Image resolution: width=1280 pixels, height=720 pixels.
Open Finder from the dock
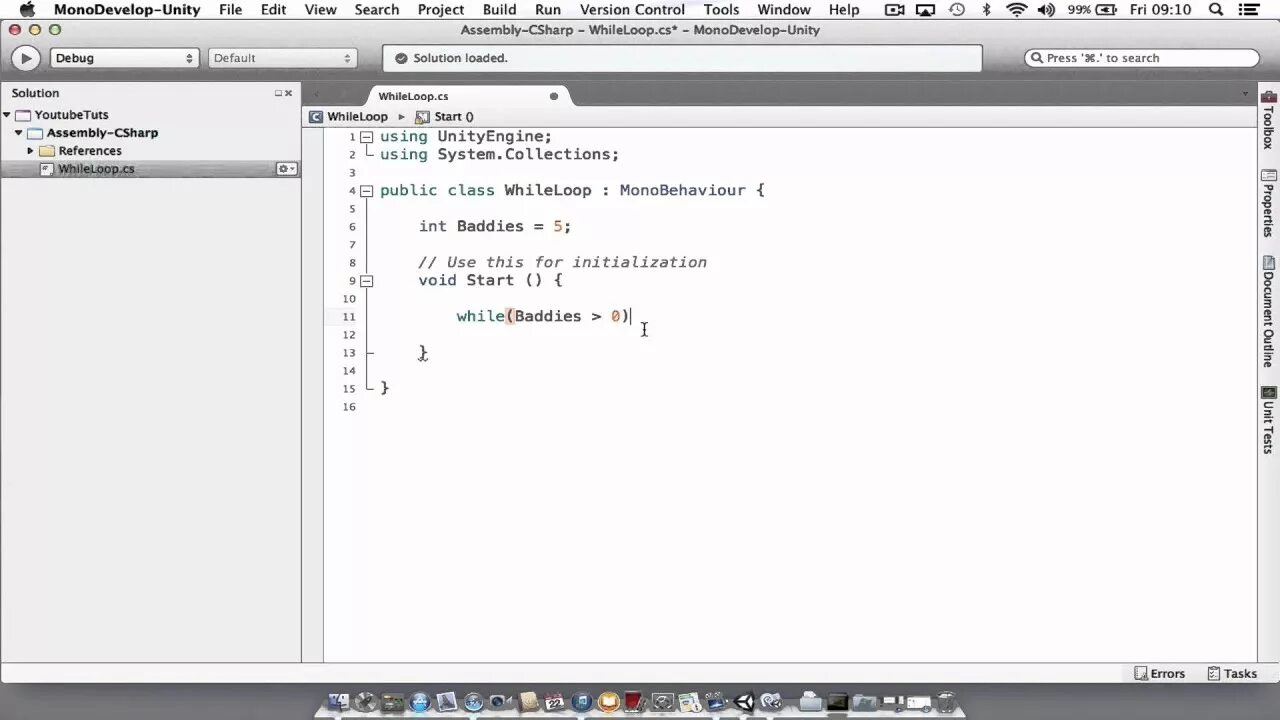[339, 702]
